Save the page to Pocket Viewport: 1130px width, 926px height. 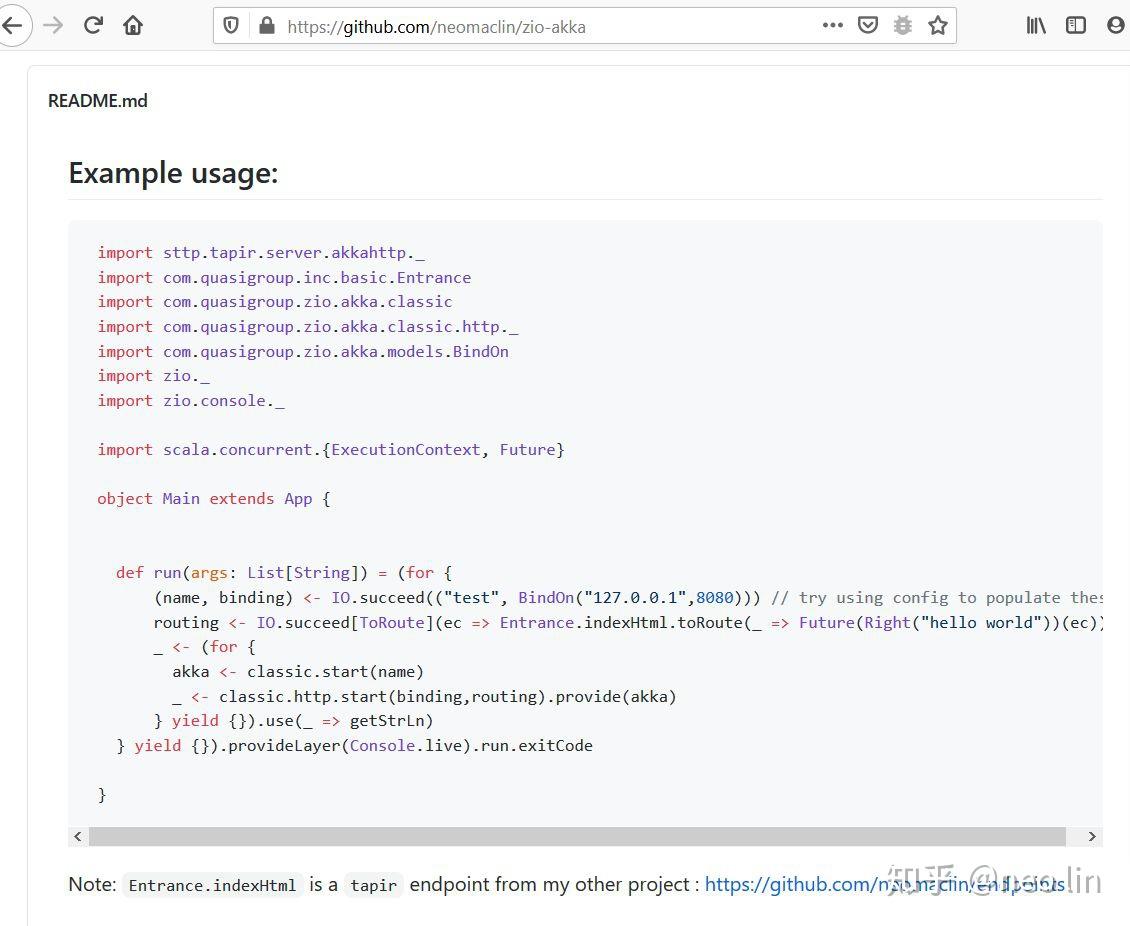pyautogui.click(x=868, y=26)
